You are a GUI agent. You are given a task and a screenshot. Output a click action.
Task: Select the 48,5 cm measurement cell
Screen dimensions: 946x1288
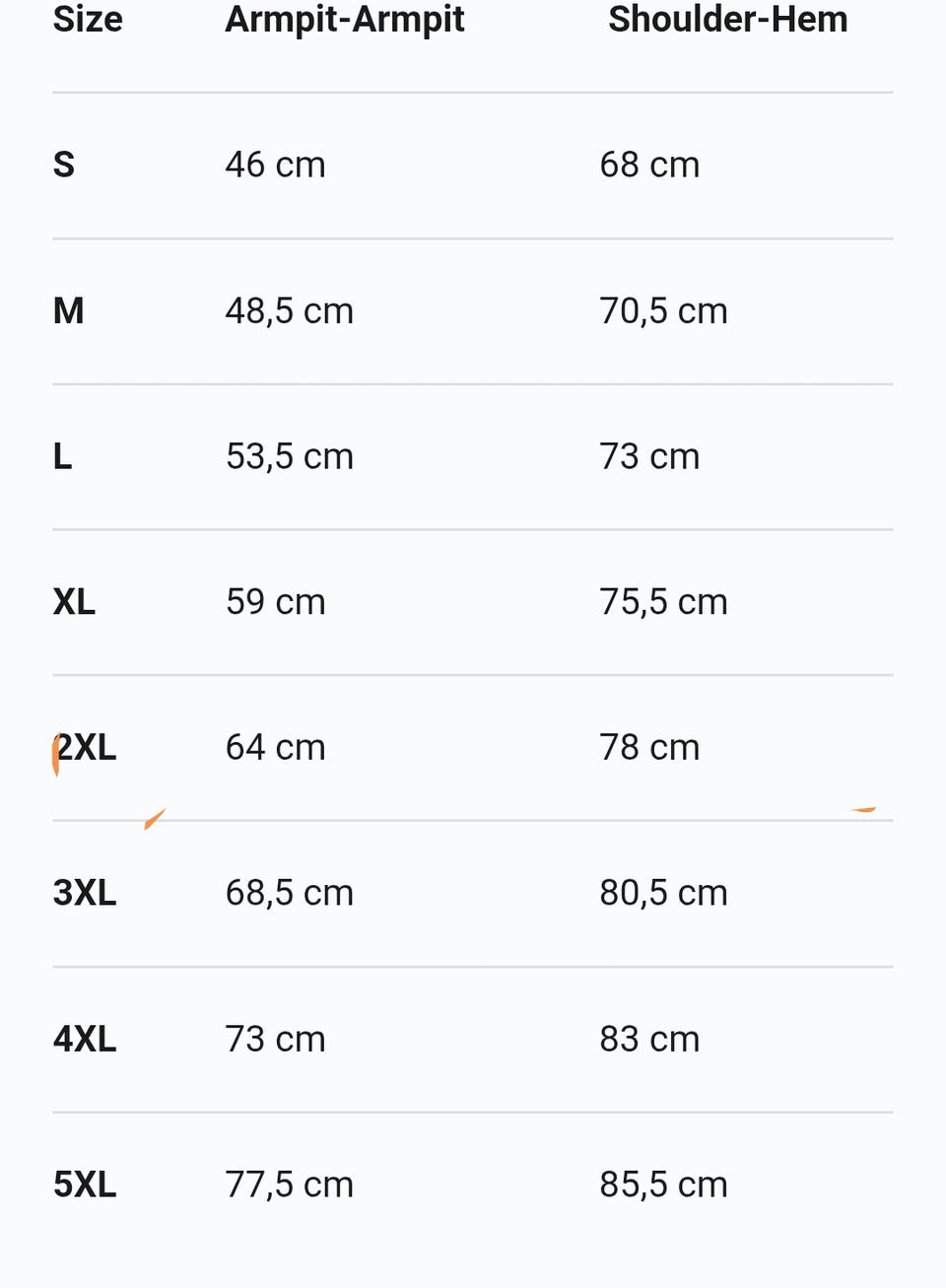pos(289,311)
